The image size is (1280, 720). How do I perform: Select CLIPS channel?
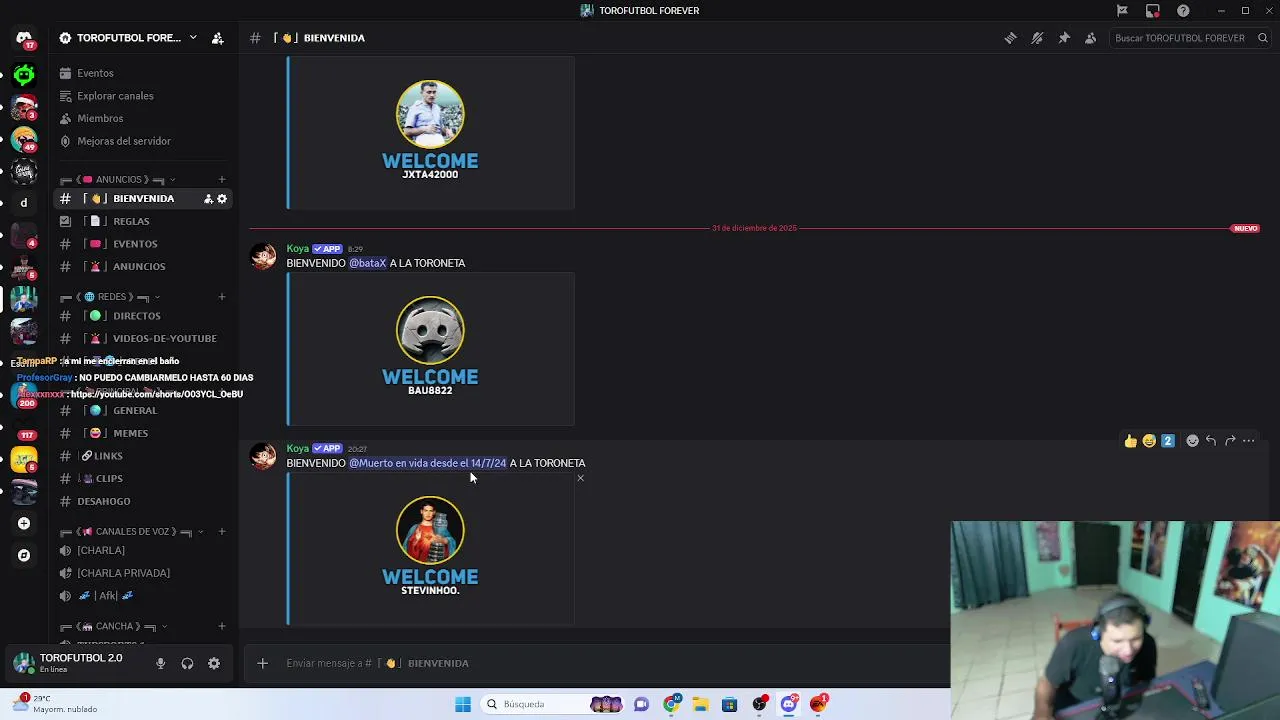(x=144, y=479)
